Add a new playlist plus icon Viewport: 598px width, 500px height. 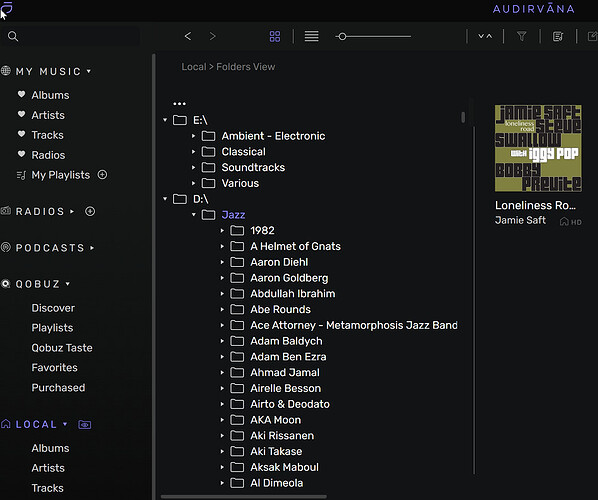pyautogui.click(x=102, y=175)
